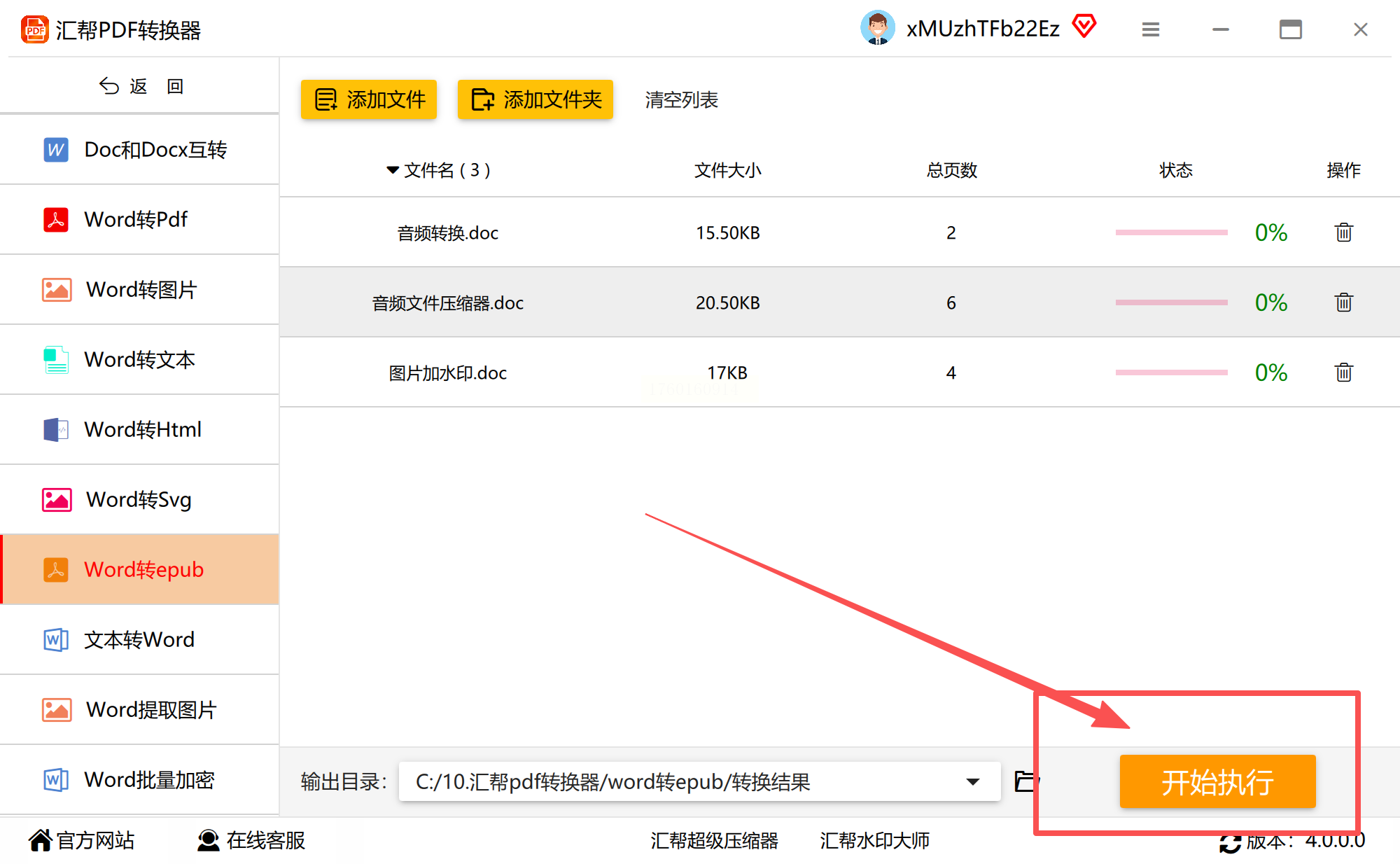Switch to Word转图片 conversion mode
This screenshot has width=1400, height=864.
tap(140, 289)
